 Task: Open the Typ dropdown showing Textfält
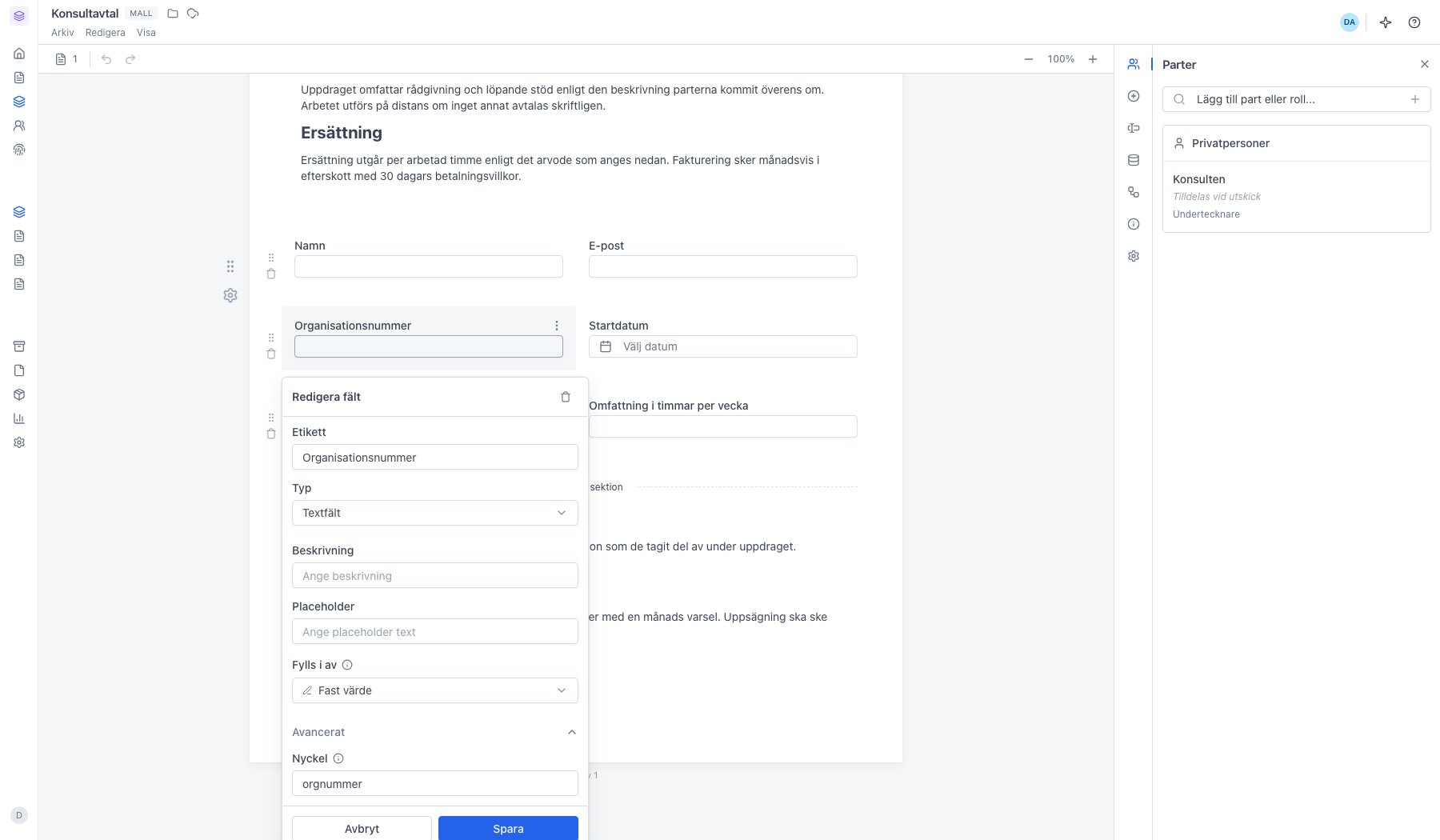(435, 513)
